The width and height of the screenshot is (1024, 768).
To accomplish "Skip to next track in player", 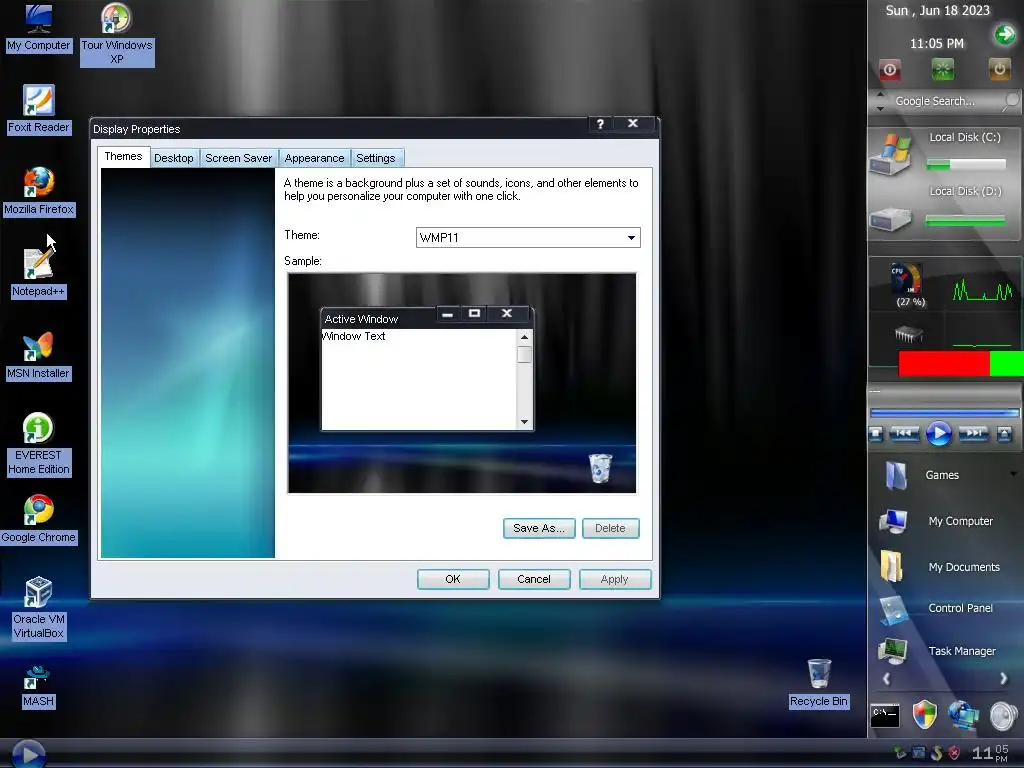I will [973, 433].
